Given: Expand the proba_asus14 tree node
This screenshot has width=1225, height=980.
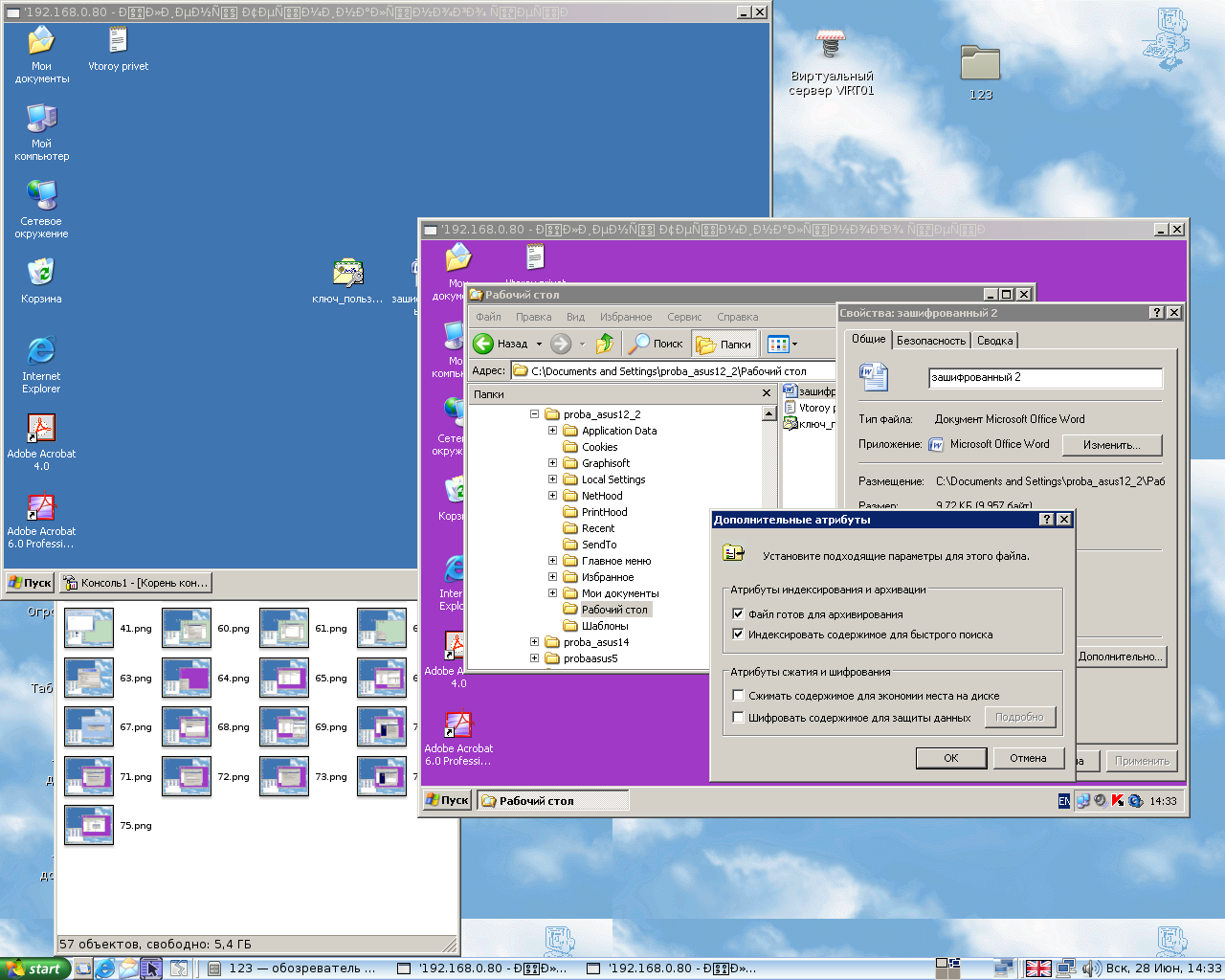Looking at the screenshot, I should [534, 642].
